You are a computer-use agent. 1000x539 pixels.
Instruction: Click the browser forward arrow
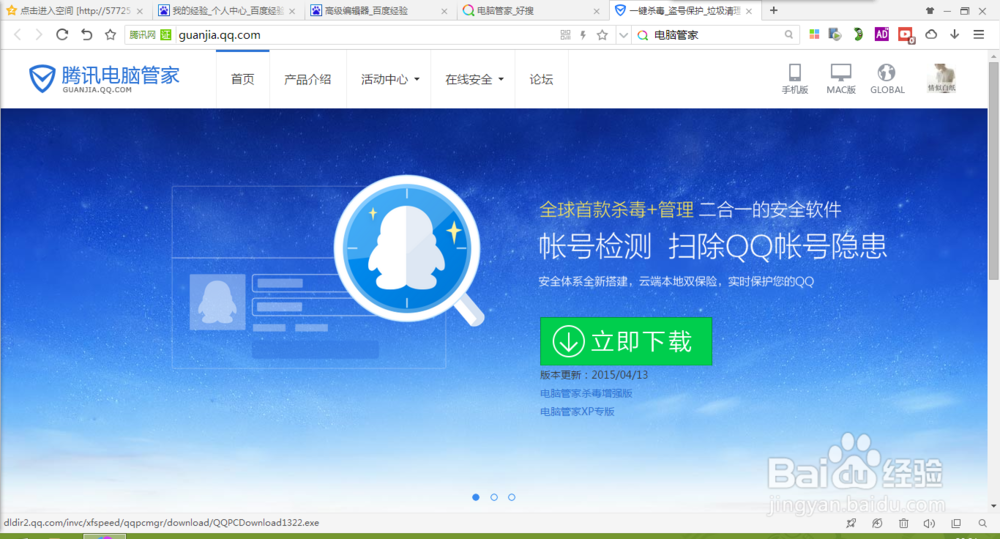(39, 34)
